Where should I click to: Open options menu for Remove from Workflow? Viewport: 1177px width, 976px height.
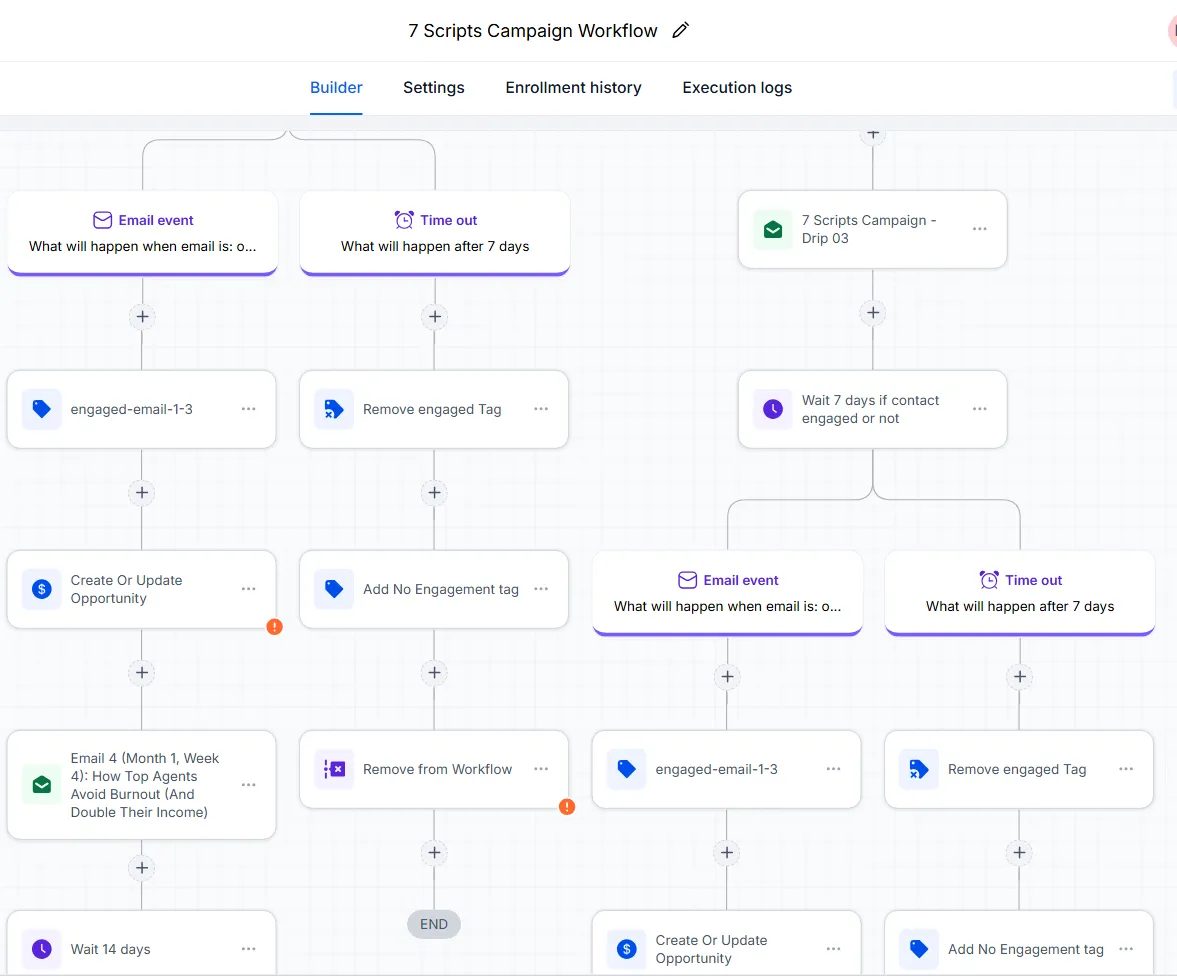541,769
